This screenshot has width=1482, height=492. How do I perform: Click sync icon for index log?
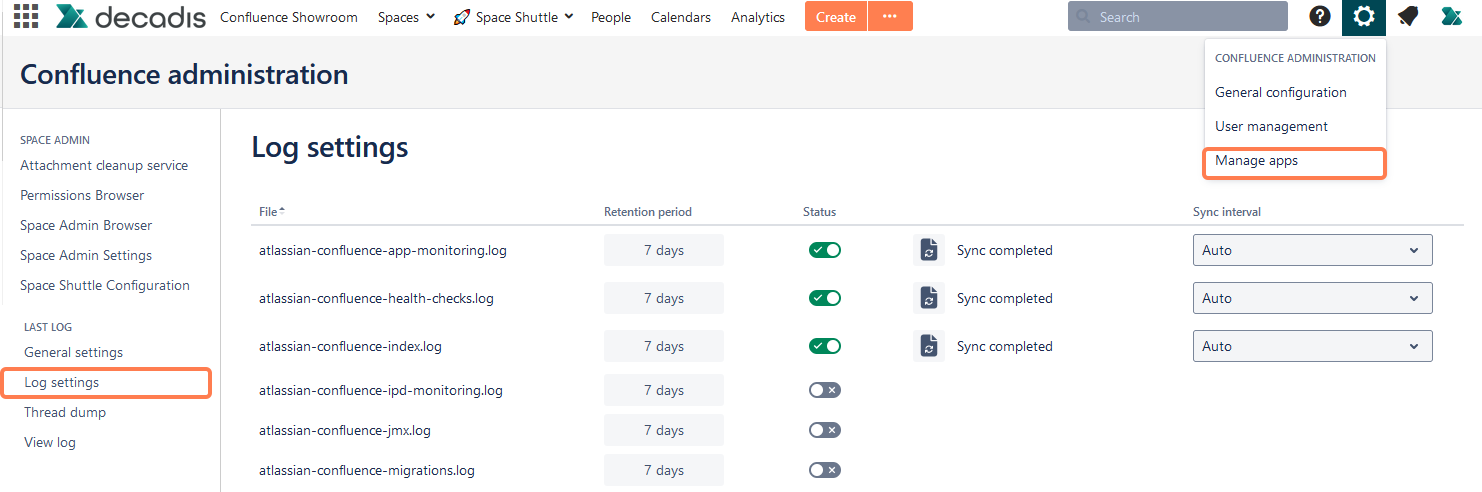(x=928, y=347)
